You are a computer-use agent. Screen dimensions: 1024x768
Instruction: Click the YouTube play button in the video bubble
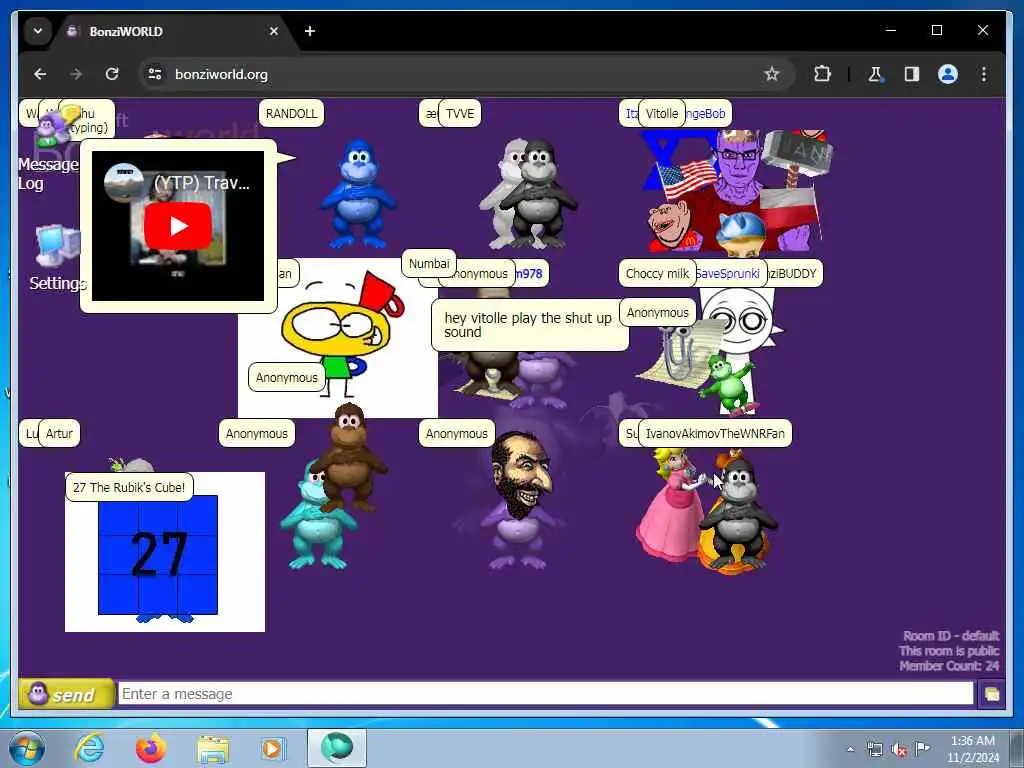click(x=178, y=226)
